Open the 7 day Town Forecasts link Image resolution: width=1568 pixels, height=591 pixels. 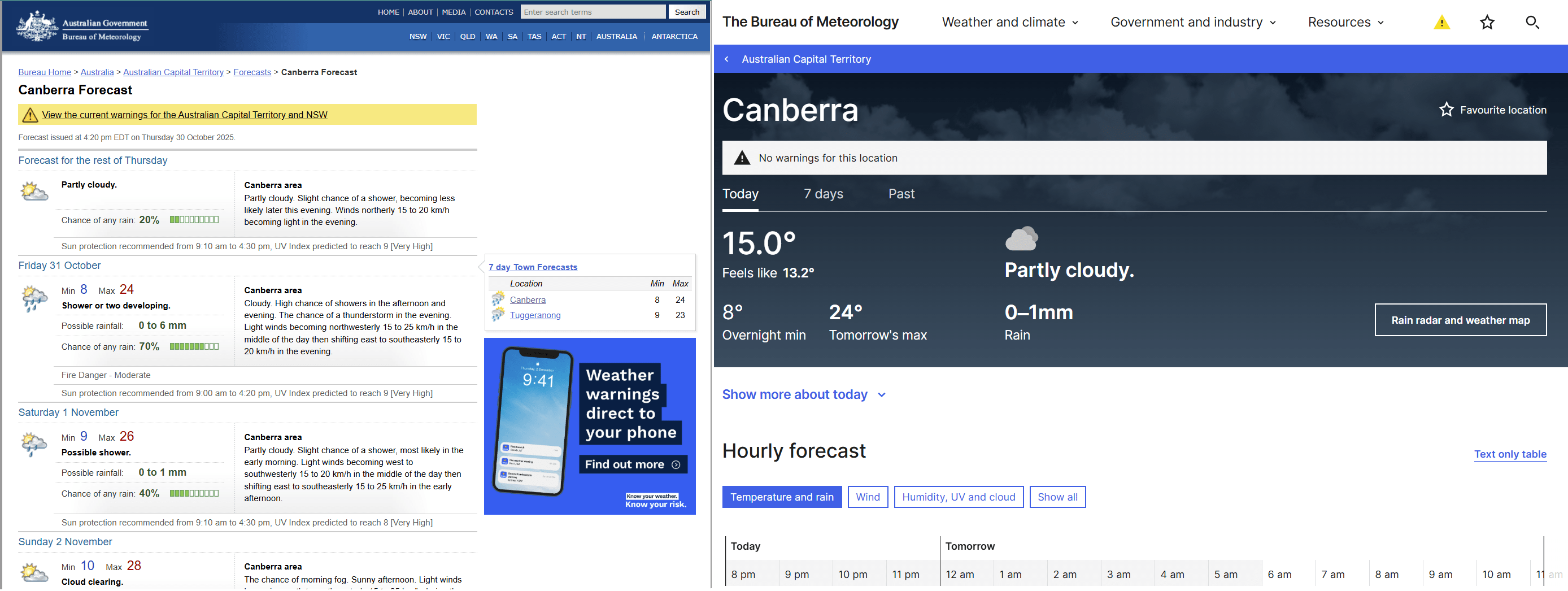pyautogui.click(x=533, y=267)
